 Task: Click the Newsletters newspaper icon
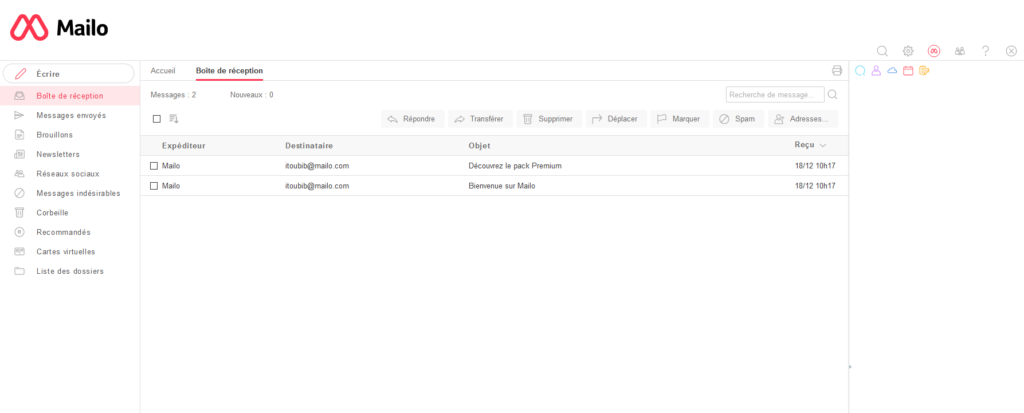[20, 154]
